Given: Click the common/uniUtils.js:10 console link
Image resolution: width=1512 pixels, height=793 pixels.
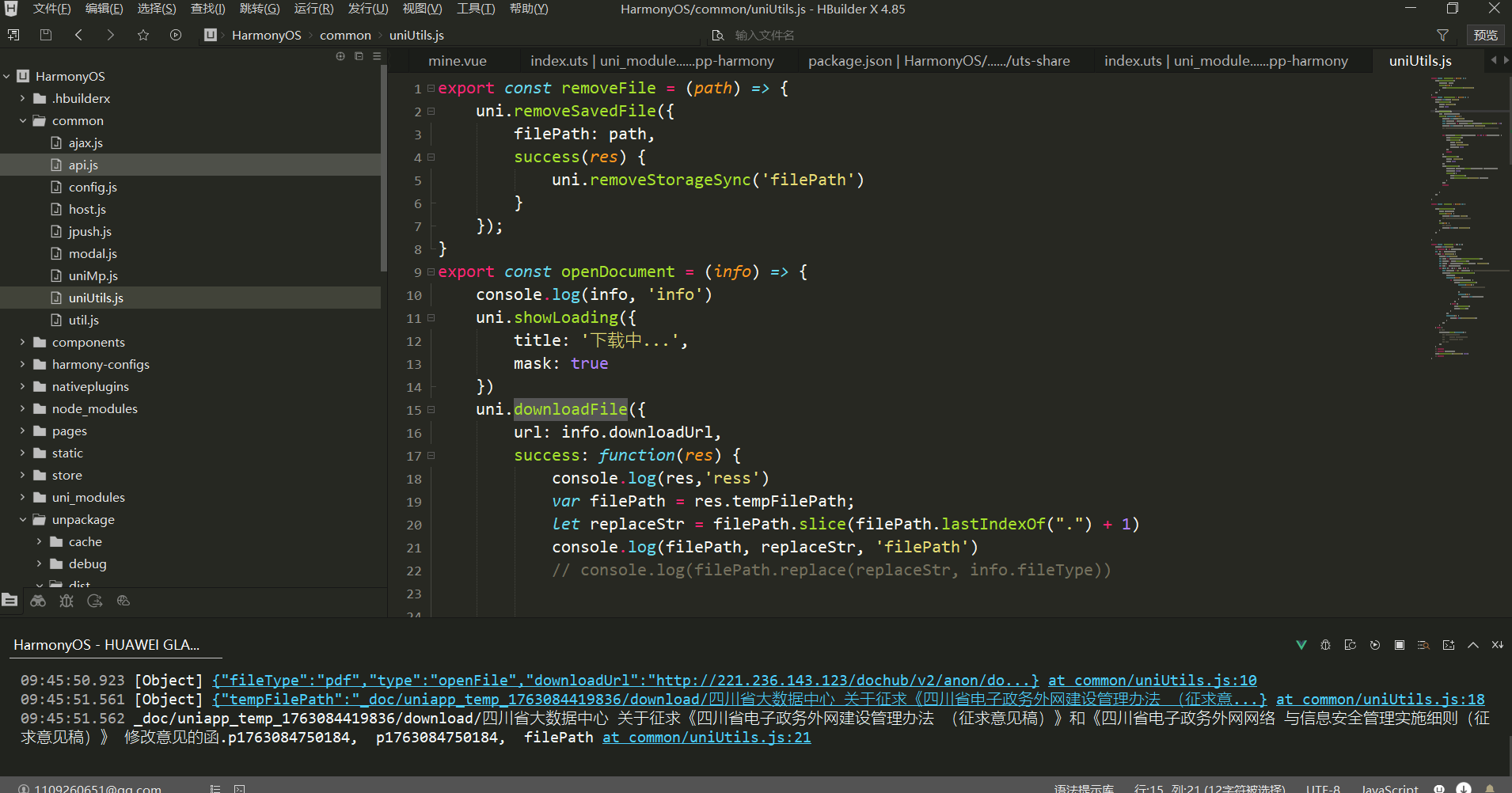Looking at the screenshot, I should pos(1152,680).
